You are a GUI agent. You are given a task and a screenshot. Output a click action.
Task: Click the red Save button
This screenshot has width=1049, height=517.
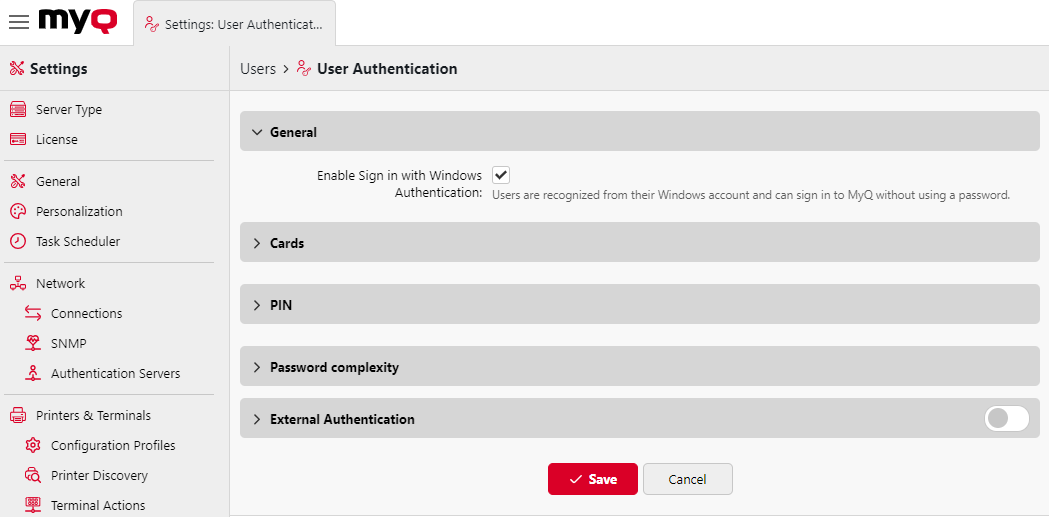tap(592, 479)
